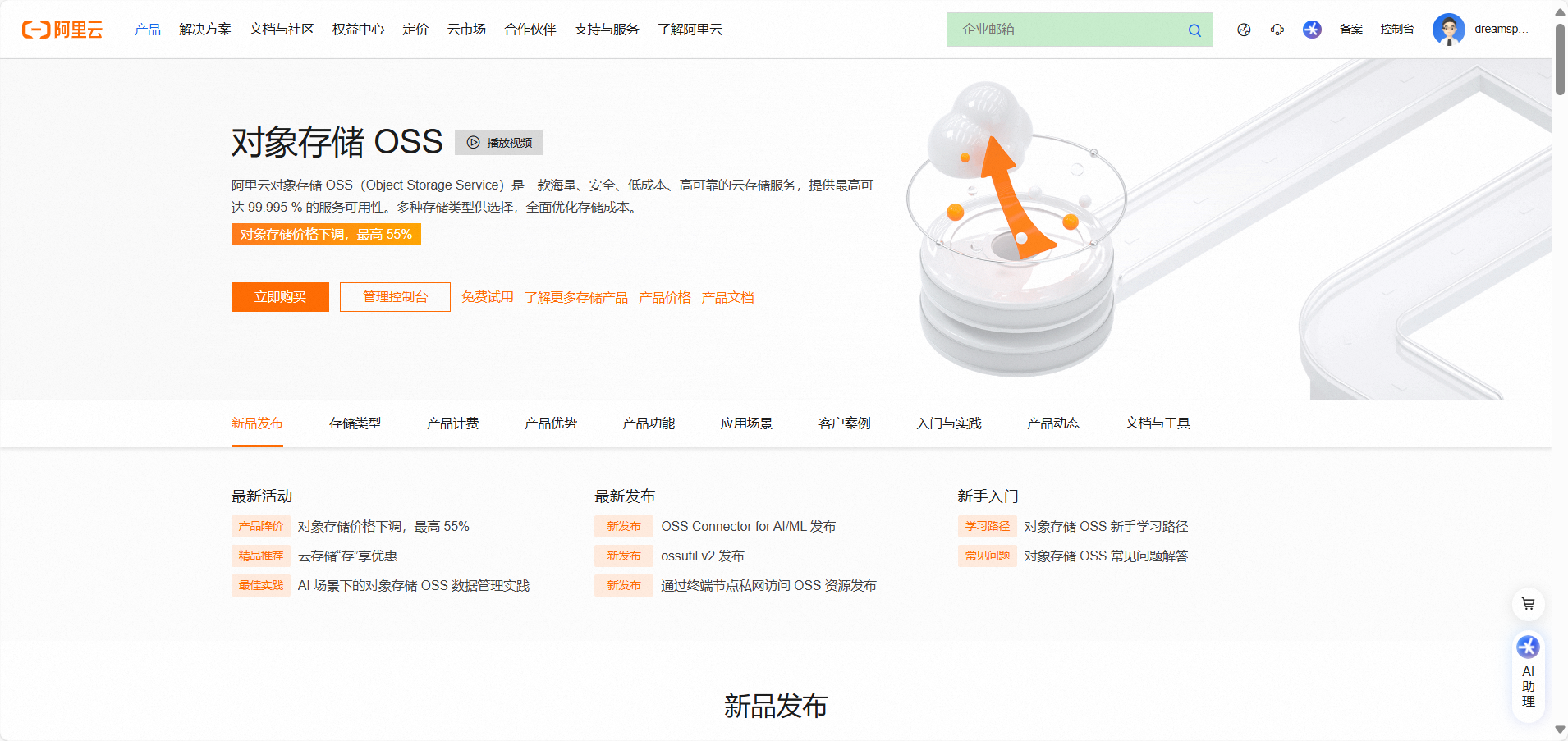Screen dimensions: 1568x741
Task: Open the 免费试用 link
Action: point(487,296)
